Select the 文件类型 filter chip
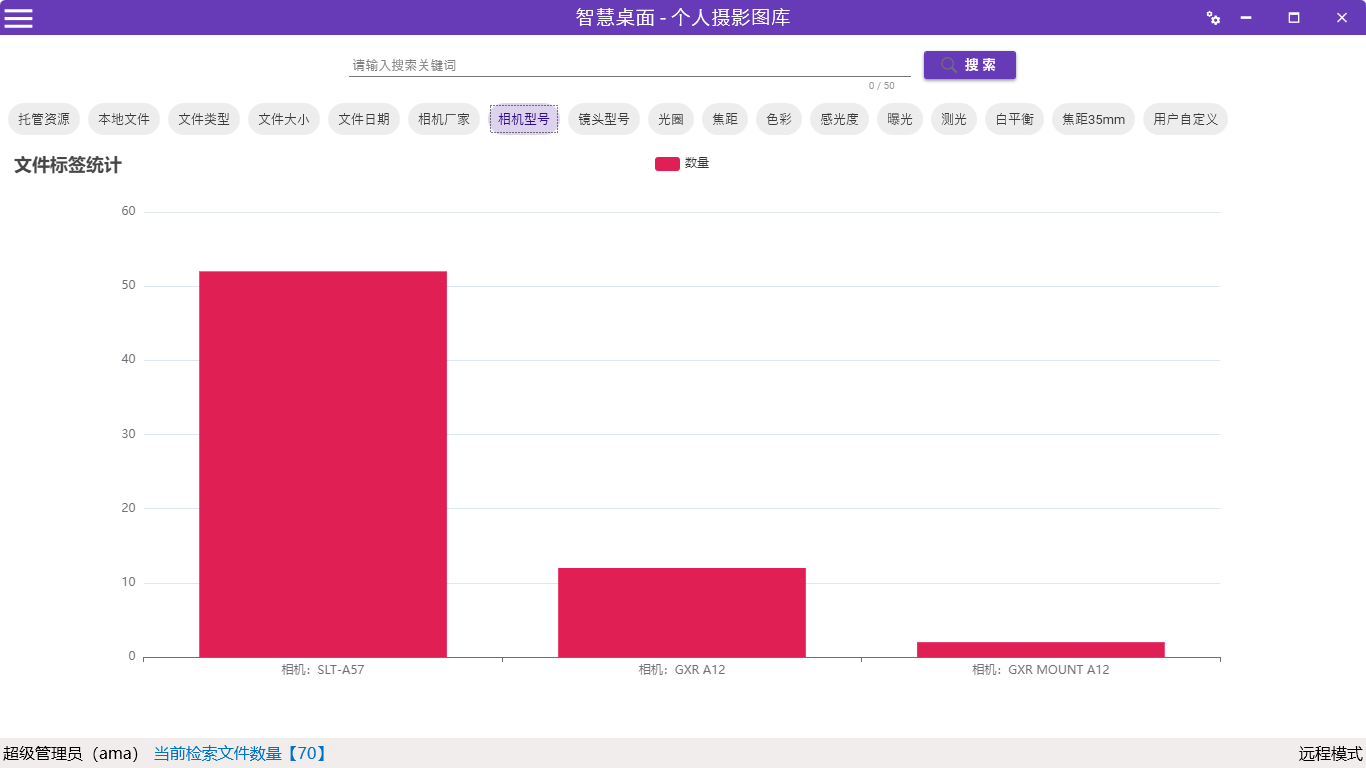This screenshot has height=768, width=1366. pyautogui.click(x=204, y=119)
